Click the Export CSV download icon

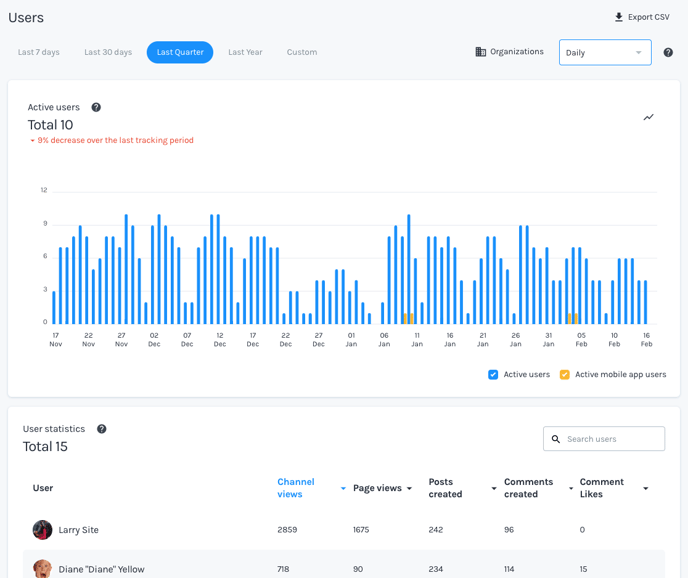[619, 17]
